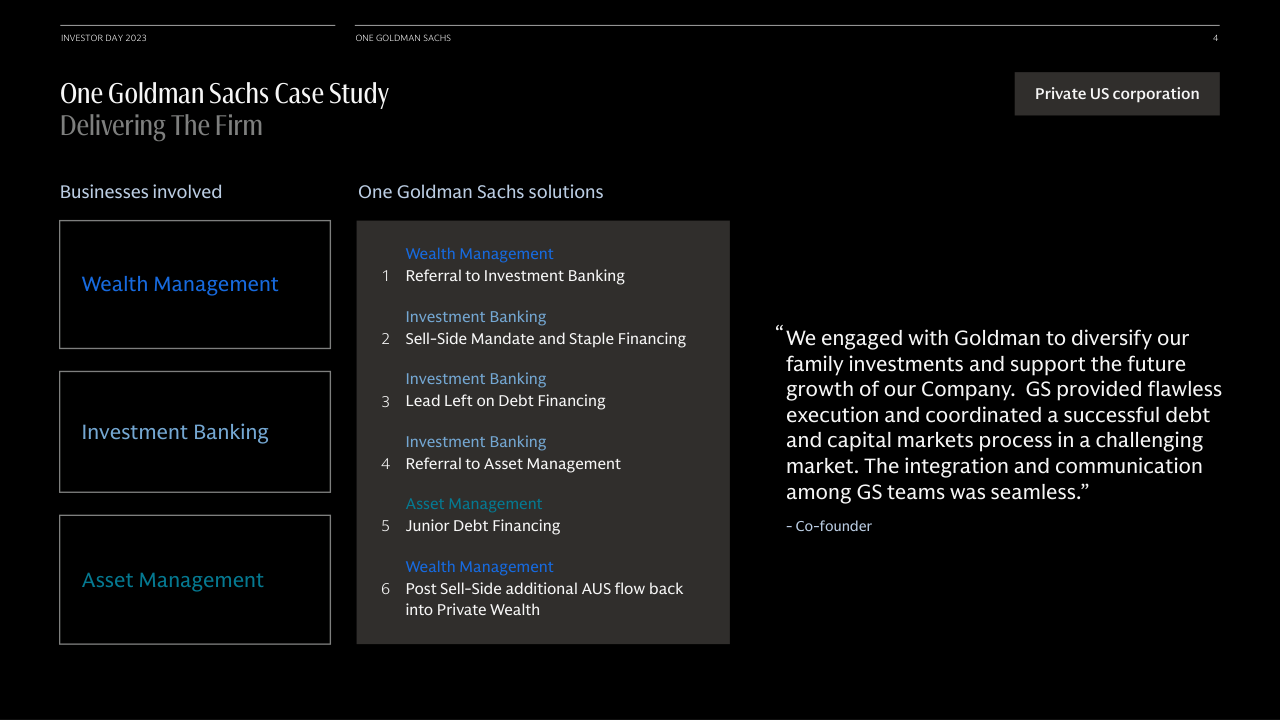The height and width of the screenshot is (720, 1280).
Task: Click the Delivering The Firm subtitle
Action: click(161, 126)
